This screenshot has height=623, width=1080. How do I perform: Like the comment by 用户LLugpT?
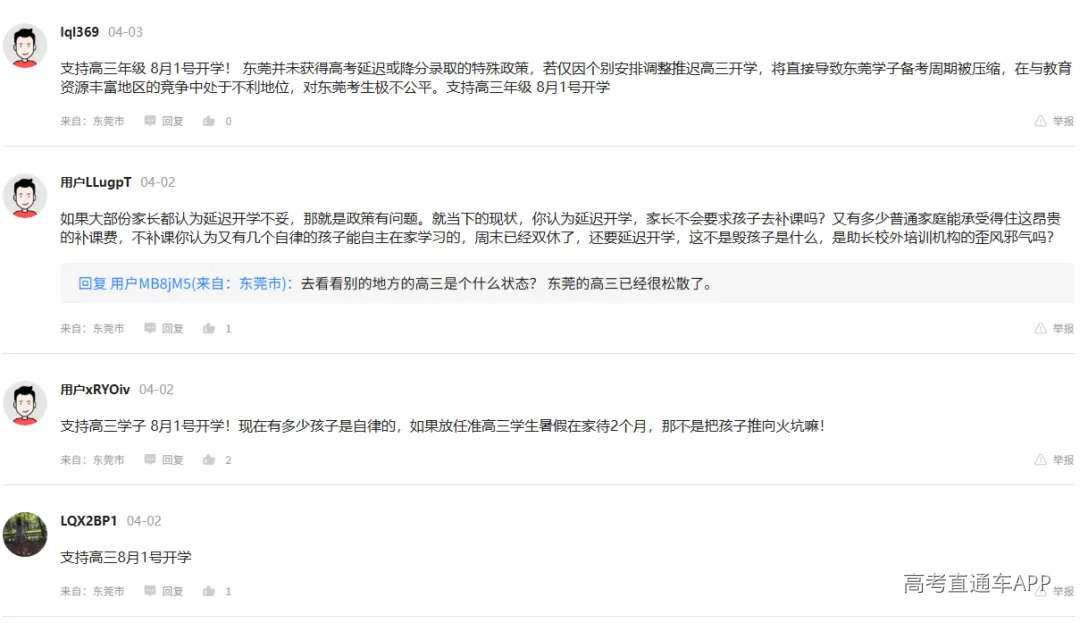point(209,328)
